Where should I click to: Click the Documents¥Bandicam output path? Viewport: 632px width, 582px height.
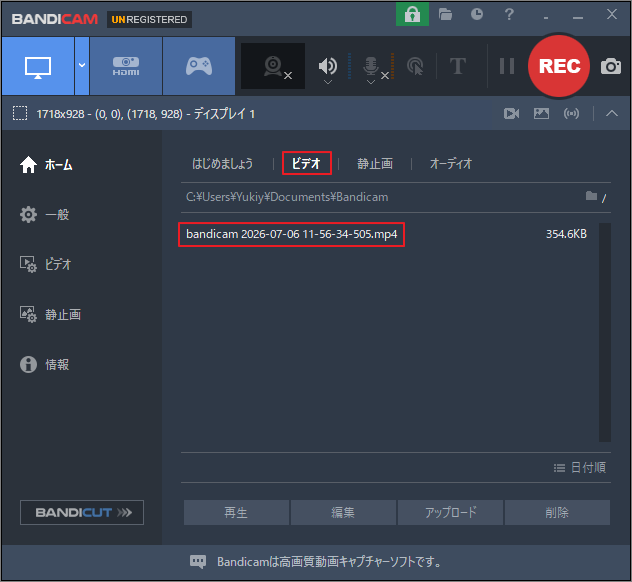287,197
